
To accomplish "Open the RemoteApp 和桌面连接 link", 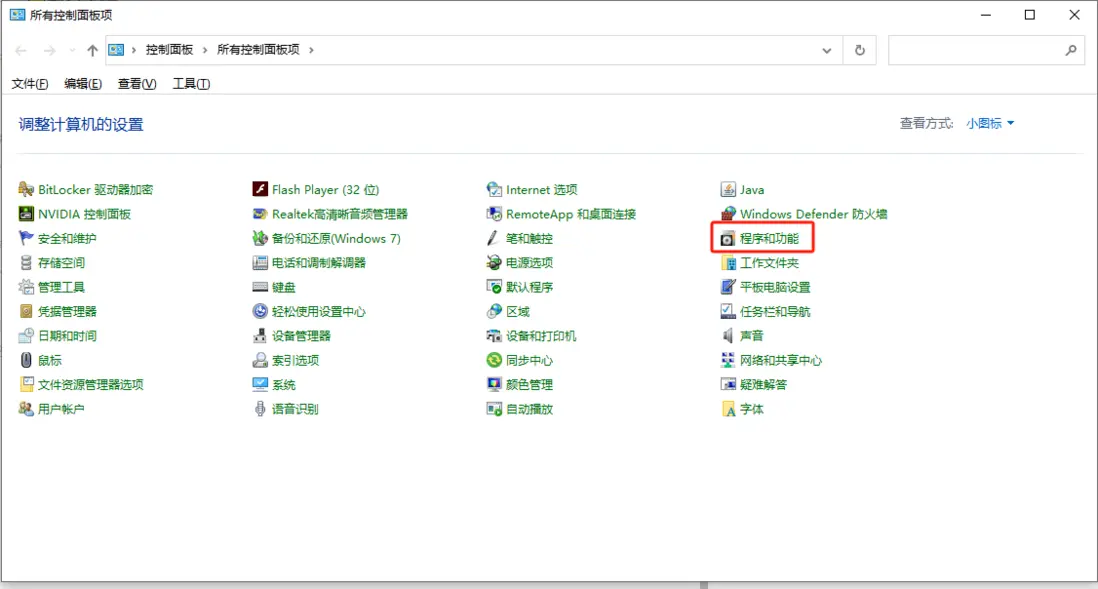I will [571, 214].
